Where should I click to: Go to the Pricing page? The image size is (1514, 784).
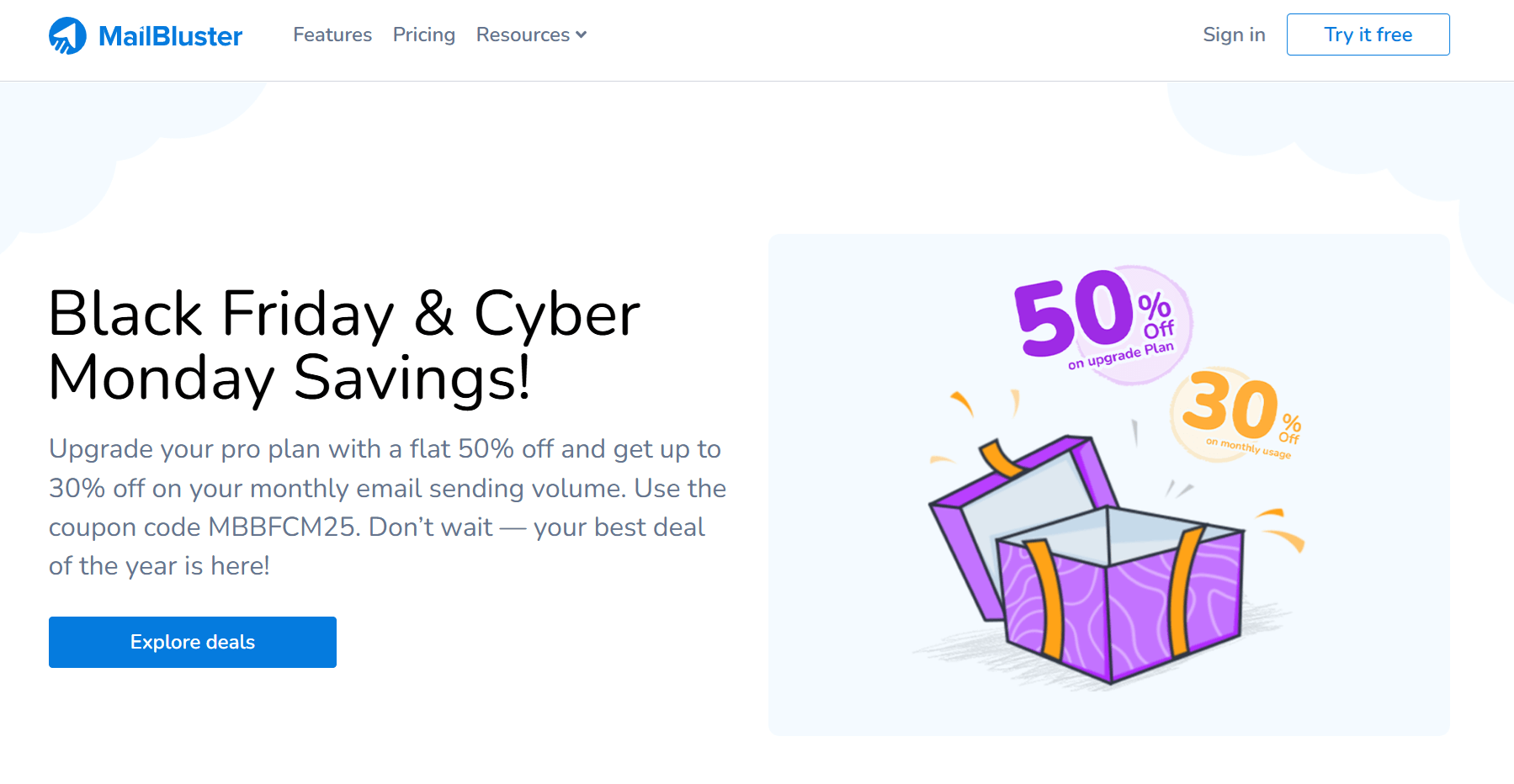tap(423, 34)
